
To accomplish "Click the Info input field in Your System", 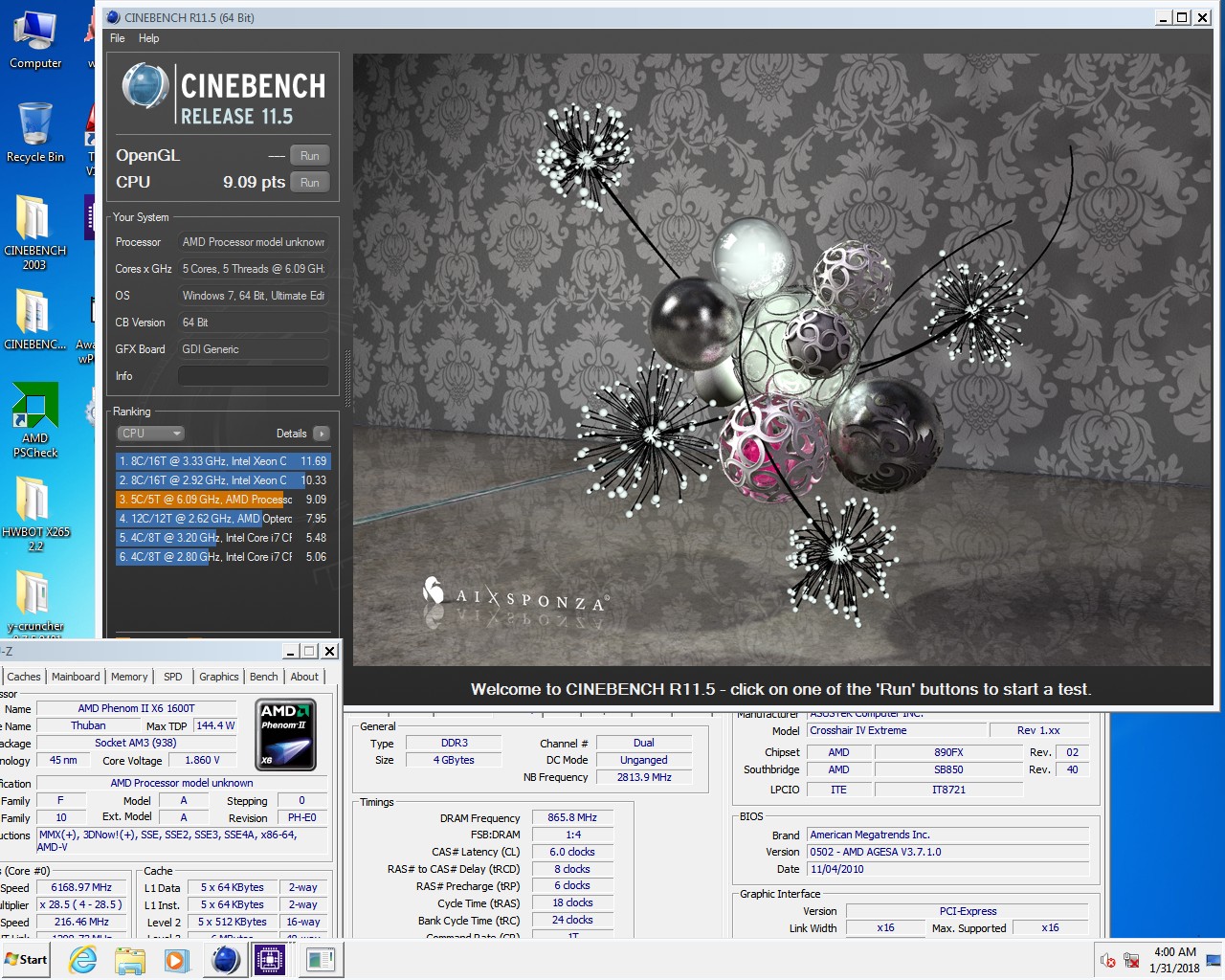I will click(254, 376).
